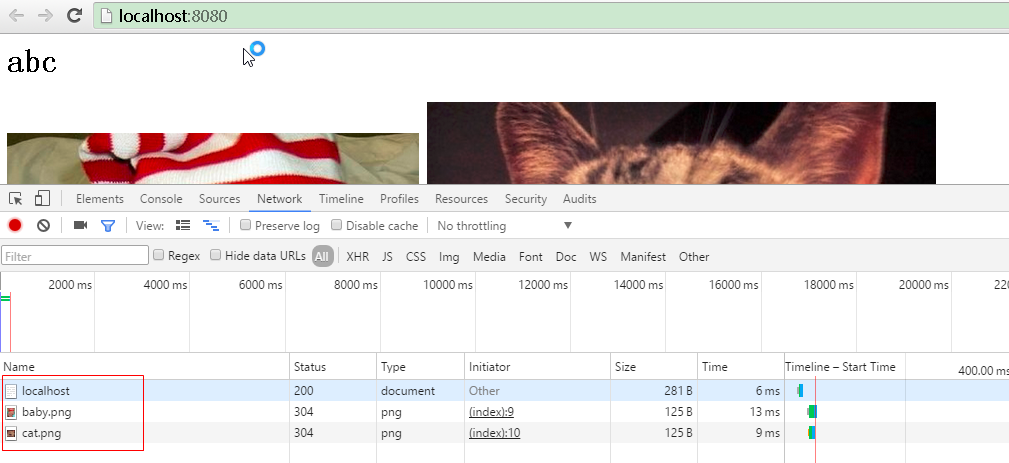This screenshot has width=1009, height=463.
Task: Click the baby.png file icon
Action: click(11, 412)
